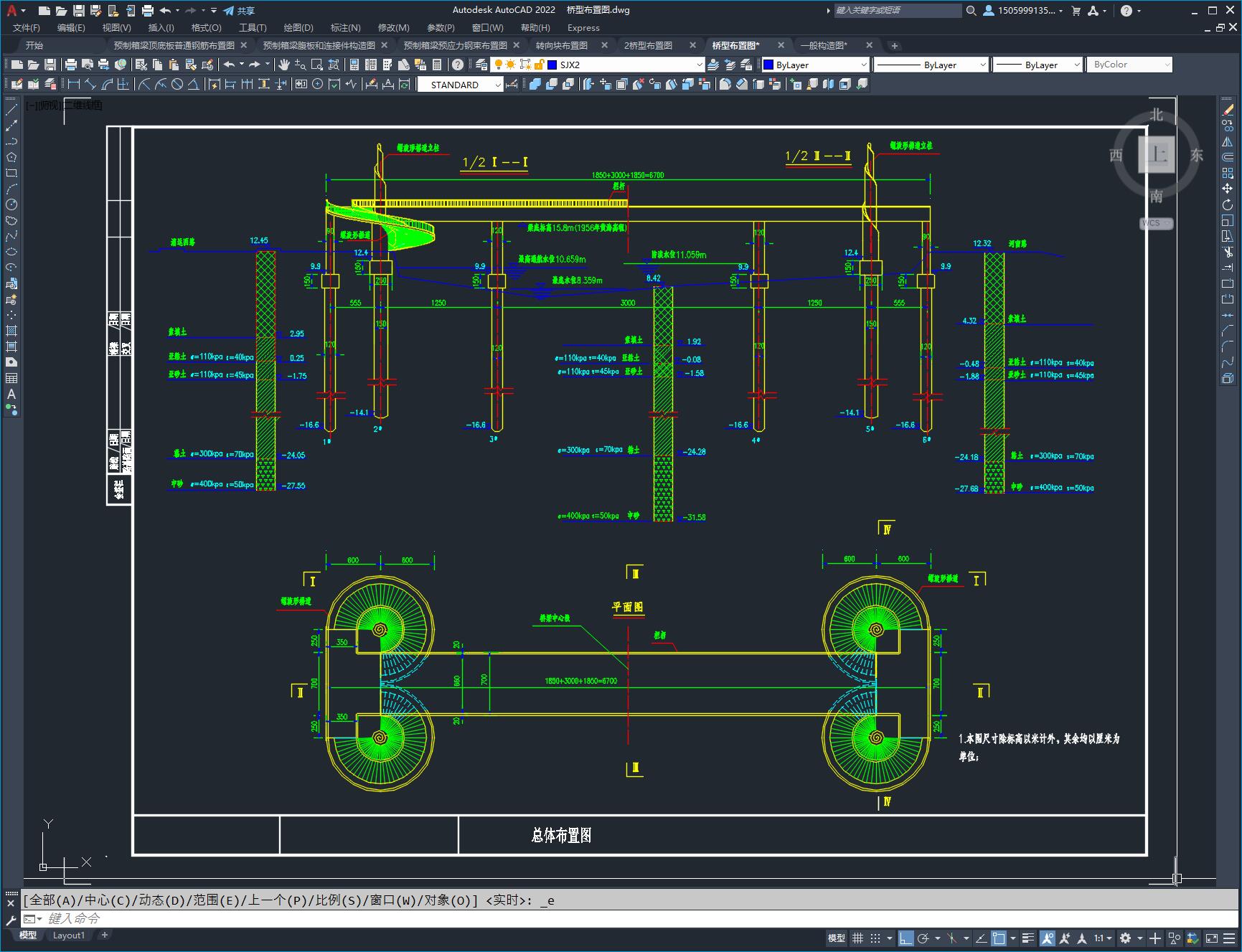
Task: Click the 共享 share button
Action: [240, 11]
